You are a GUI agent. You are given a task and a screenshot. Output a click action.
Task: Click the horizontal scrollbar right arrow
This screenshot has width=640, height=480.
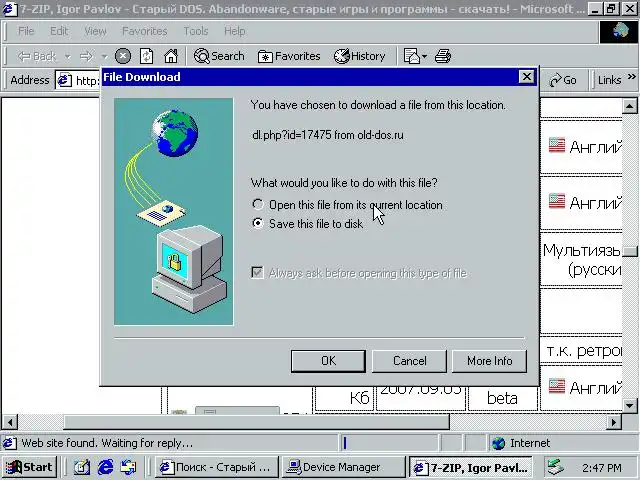click(614, 422)
